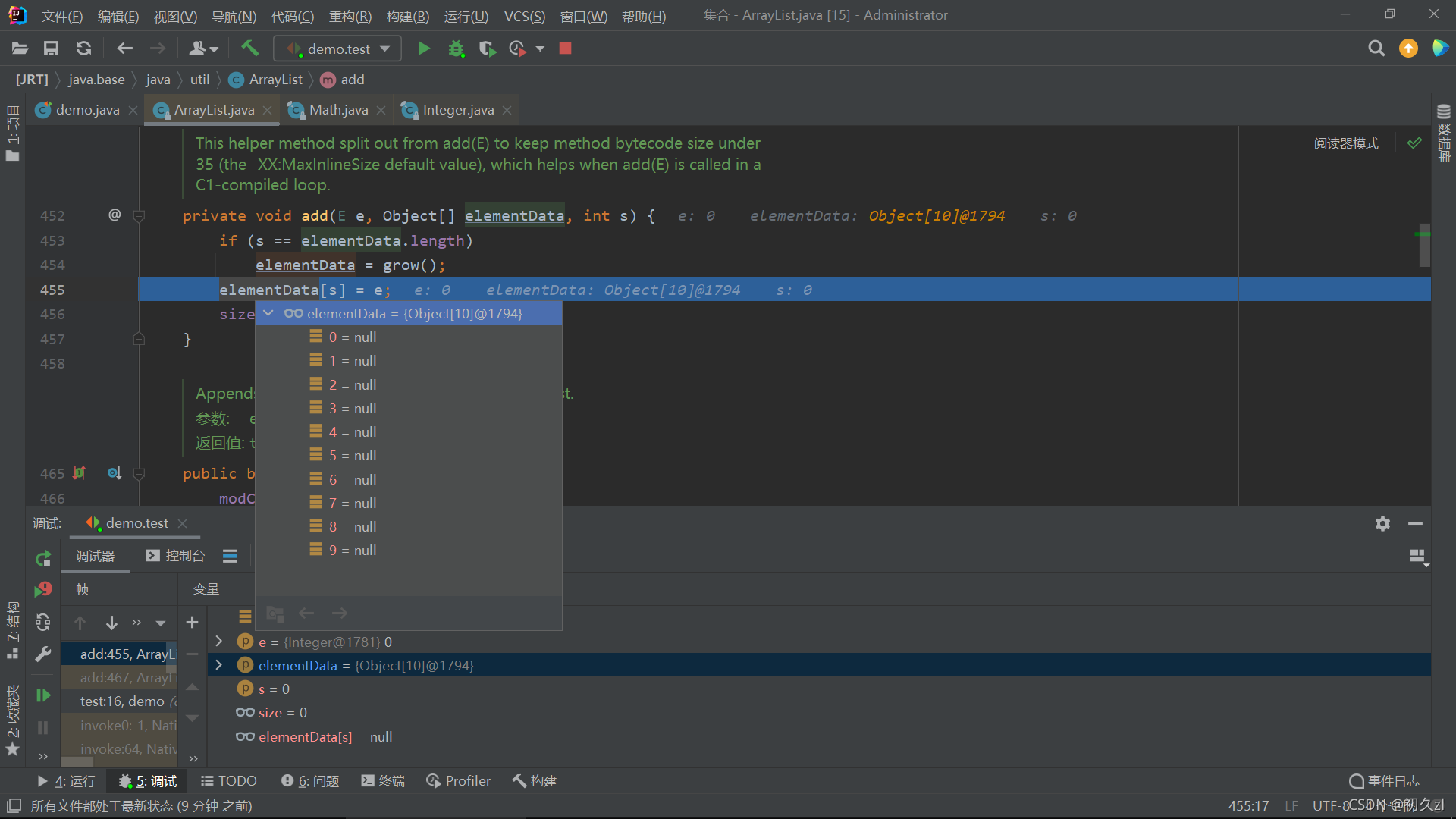Navigate back with the left arrow
The image size is (1456, 819).
[124, 49]
